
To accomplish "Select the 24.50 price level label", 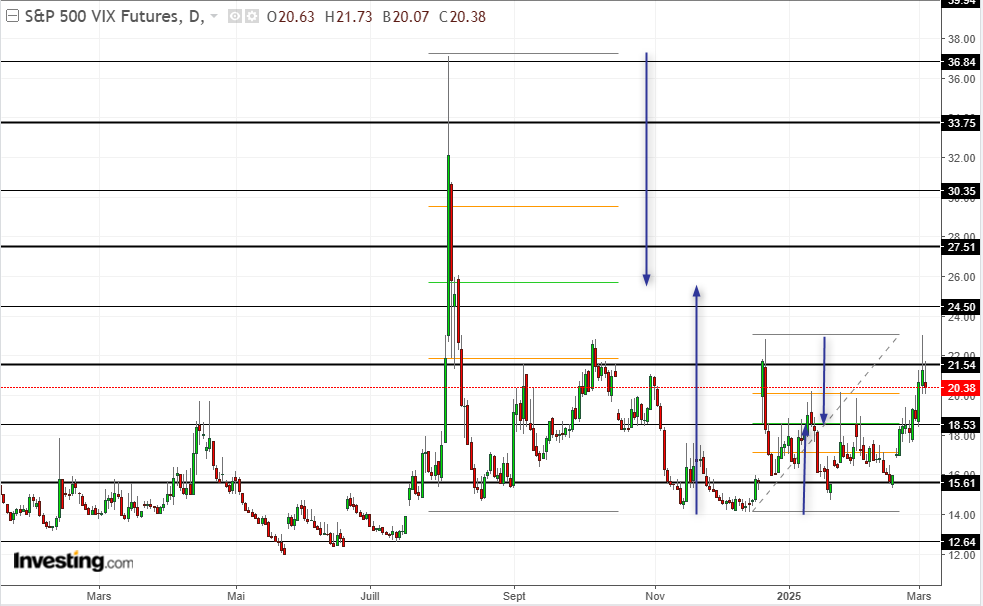I will [x=961, y=306].
